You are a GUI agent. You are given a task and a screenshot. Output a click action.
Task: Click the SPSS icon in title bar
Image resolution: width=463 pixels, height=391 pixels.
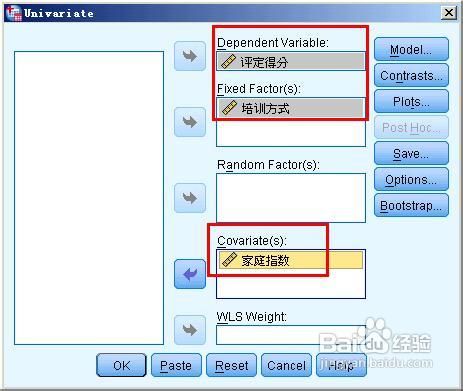click(x=14, y=13)
